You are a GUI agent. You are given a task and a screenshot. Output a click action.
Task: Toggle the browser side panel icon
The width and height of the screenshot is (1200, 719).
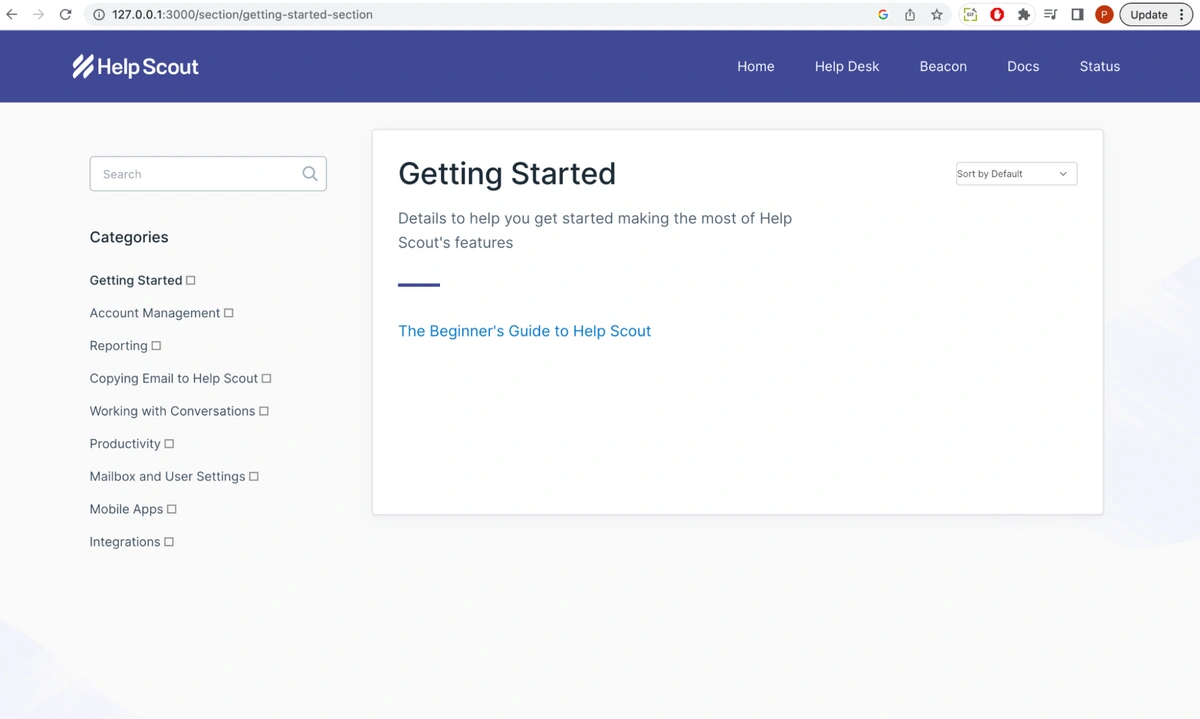1077,15
